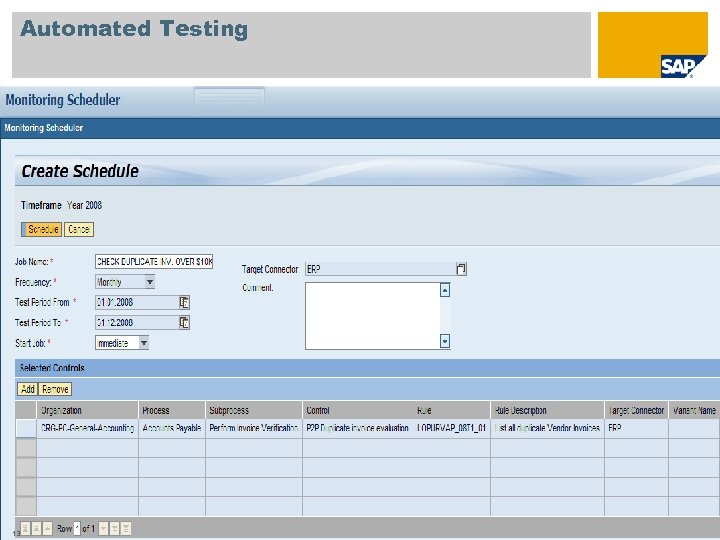Jump to last row pager icon
This screenshot has width=720, height=540.
[126, 529]
